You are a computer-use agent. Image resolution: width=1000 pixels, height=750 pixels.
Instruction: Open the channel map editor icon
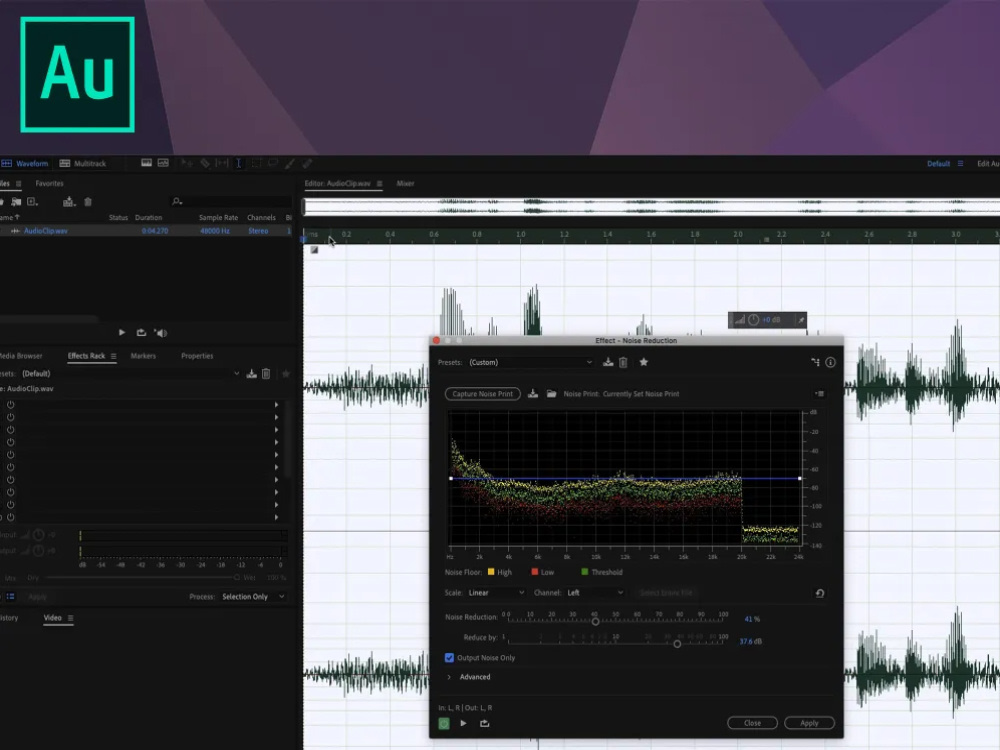[x=815, y=362]
